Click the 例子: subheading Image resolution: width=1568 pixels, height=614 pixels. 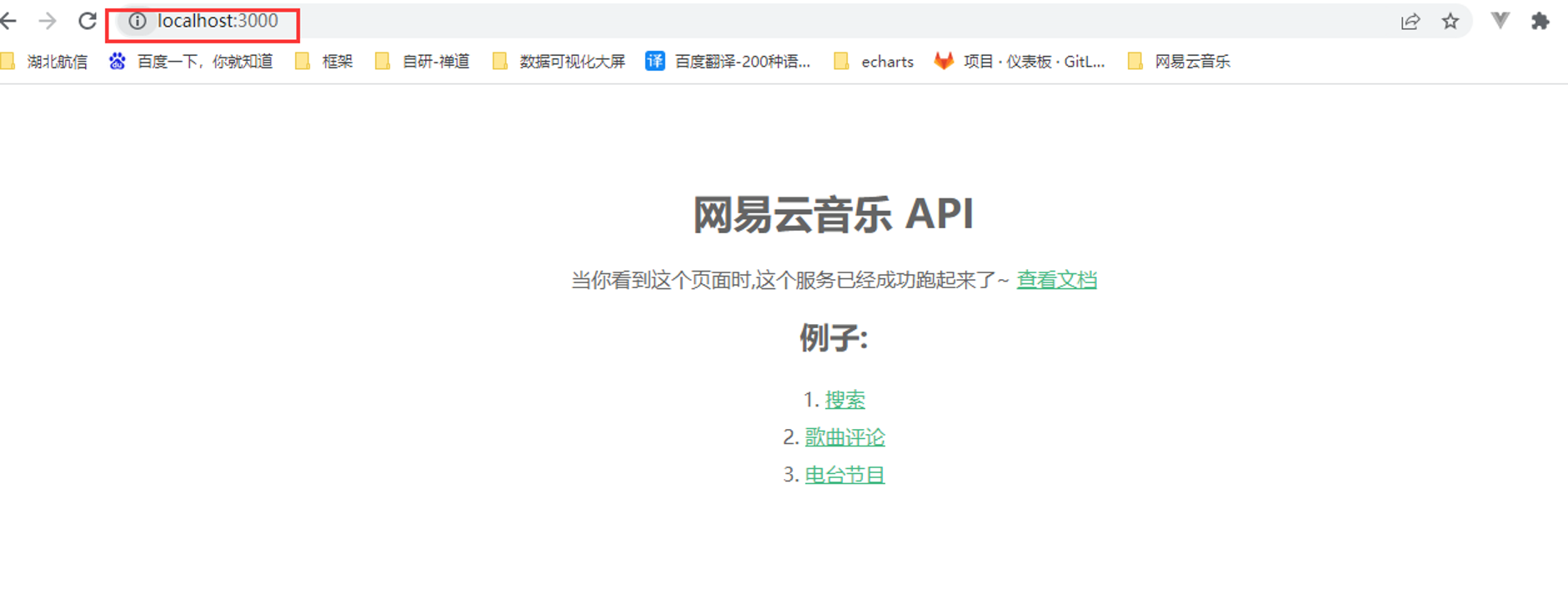point(834,338)
